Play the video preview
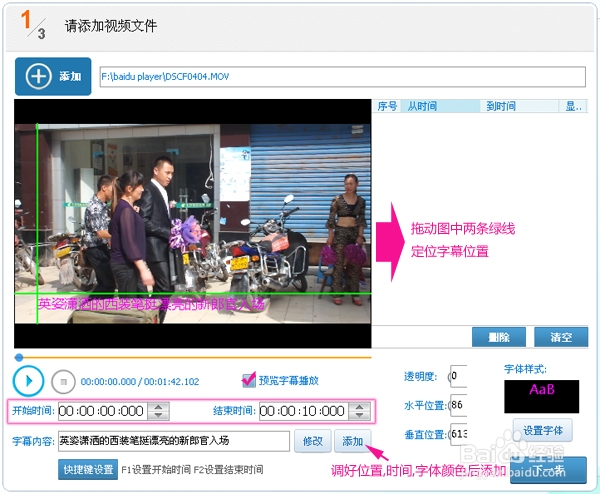The height and width of the screenshot is (494, 600). pos(28,381)
